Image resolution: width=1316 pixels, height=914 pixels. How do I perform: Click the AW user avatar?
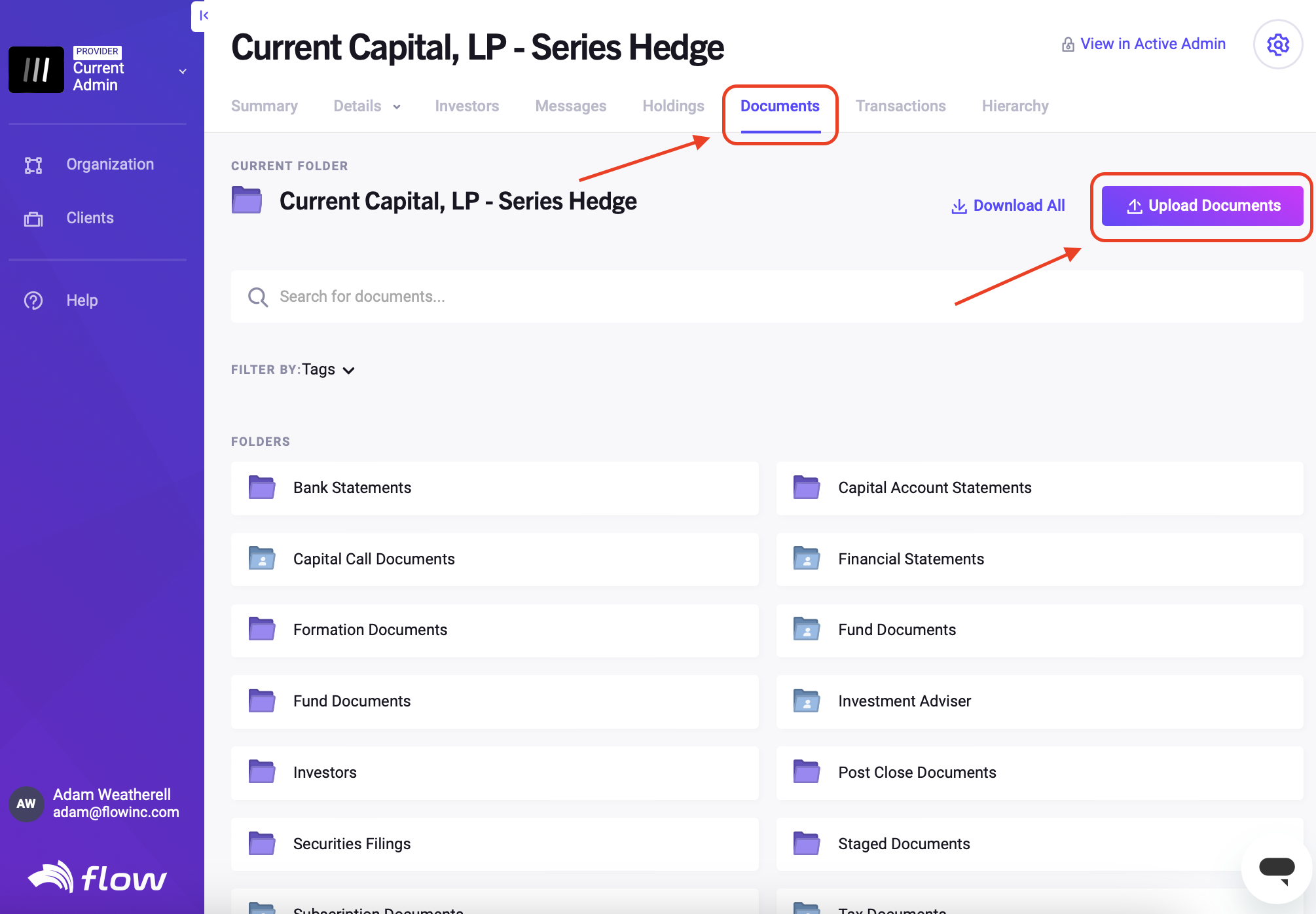tap(26, 803)
